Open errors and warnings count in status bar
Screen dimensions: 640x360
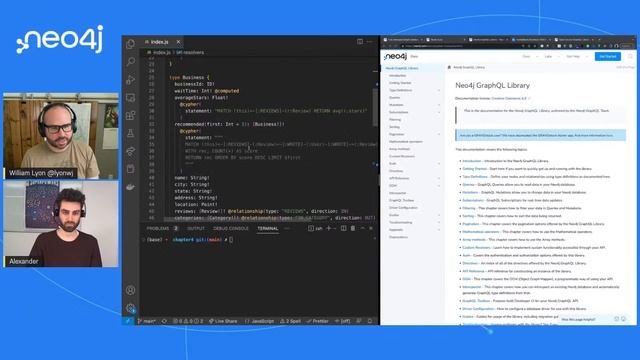click(188, 321)
